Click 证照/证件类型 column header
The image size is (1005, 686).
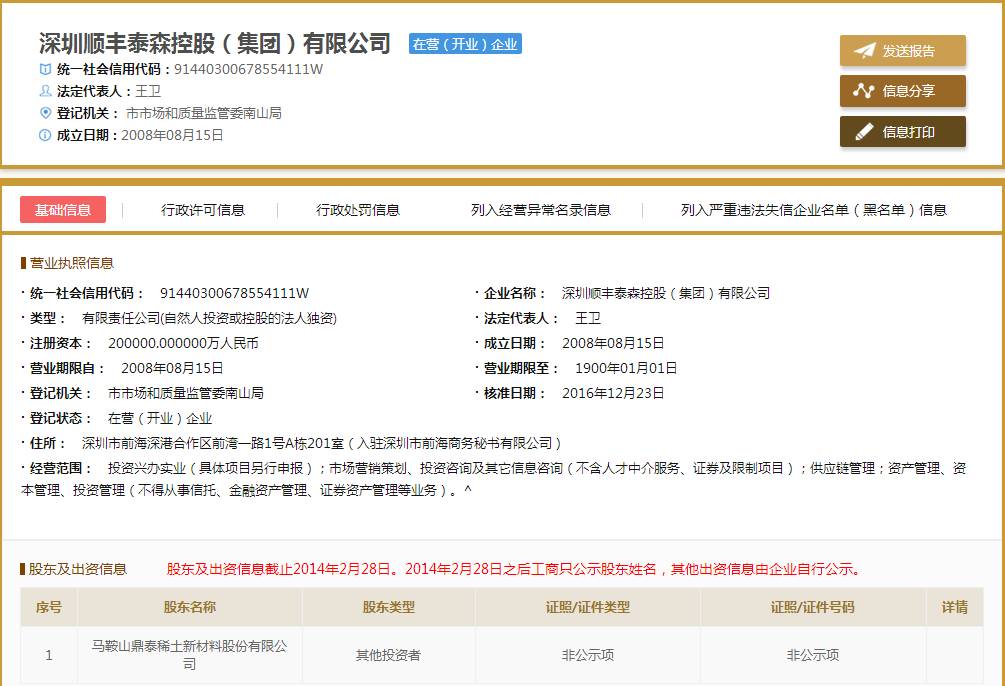[x=588, y=607]
